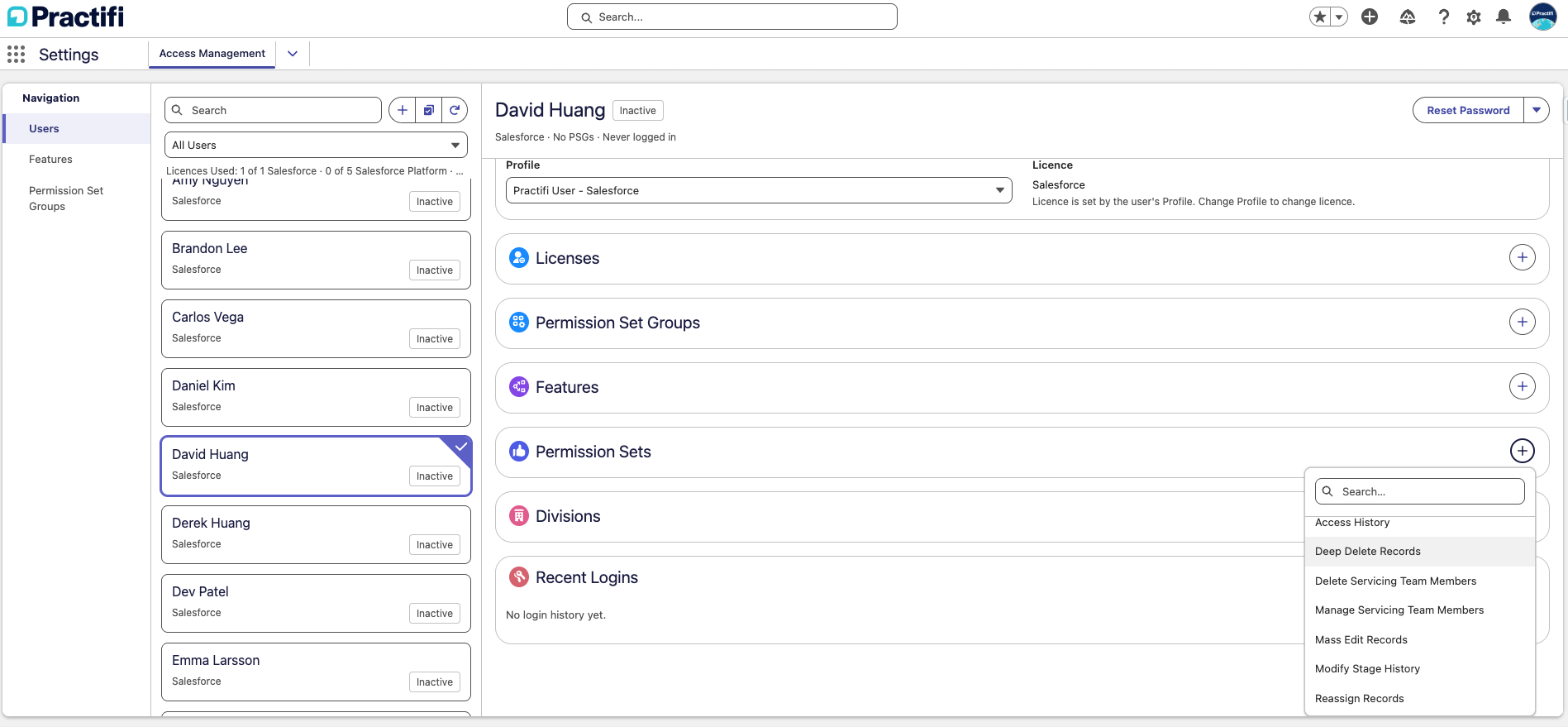Select the Daniel Kim user card
This screenshot has height=727, width=1568.
[x=317, y=398]
